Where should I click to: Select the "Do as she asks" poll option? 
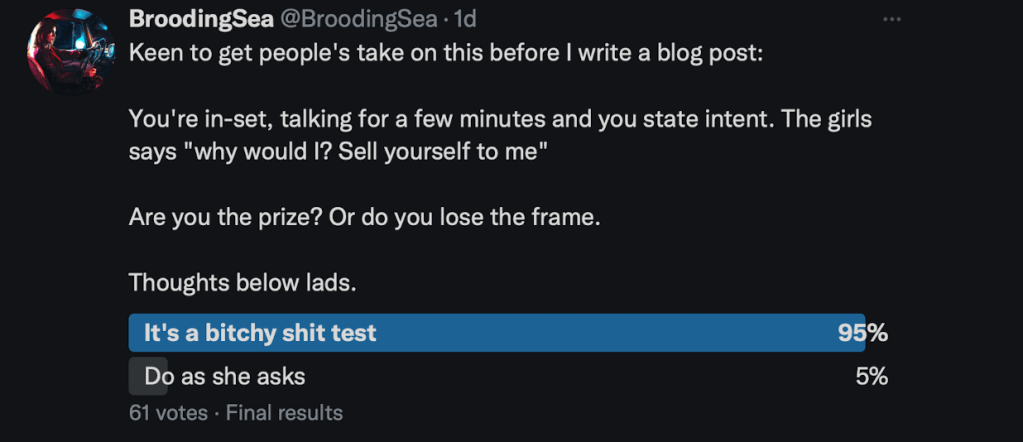(225, 377)
